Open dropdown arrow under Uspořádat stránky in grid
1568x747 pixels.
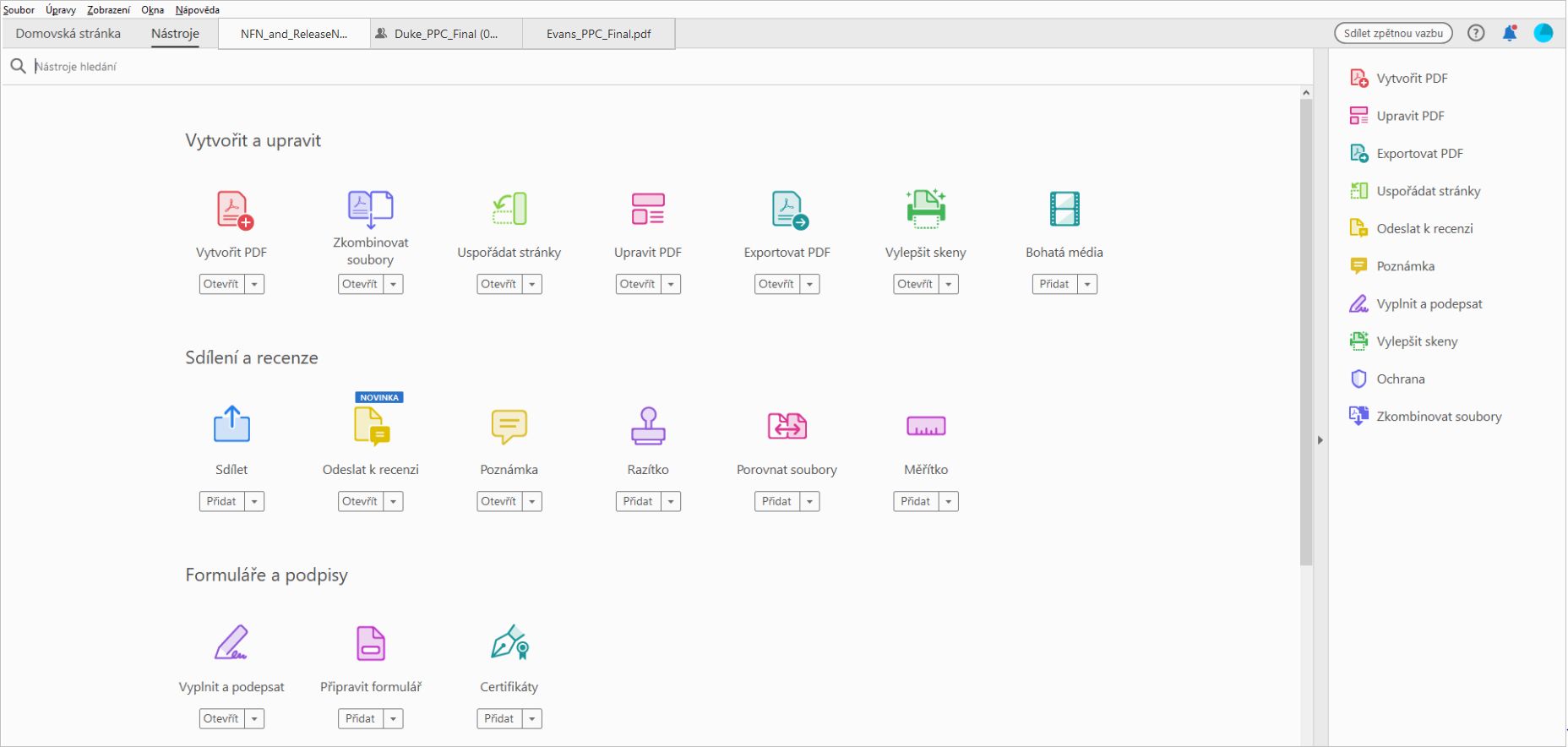532,285
